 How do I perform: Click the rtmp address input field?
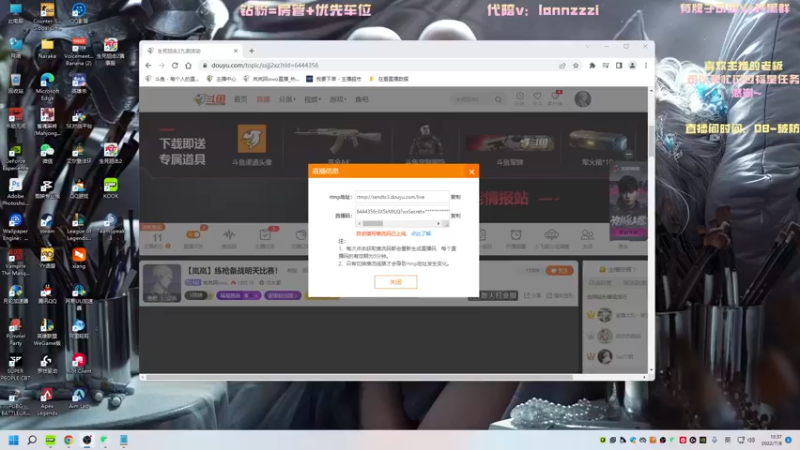402,197
